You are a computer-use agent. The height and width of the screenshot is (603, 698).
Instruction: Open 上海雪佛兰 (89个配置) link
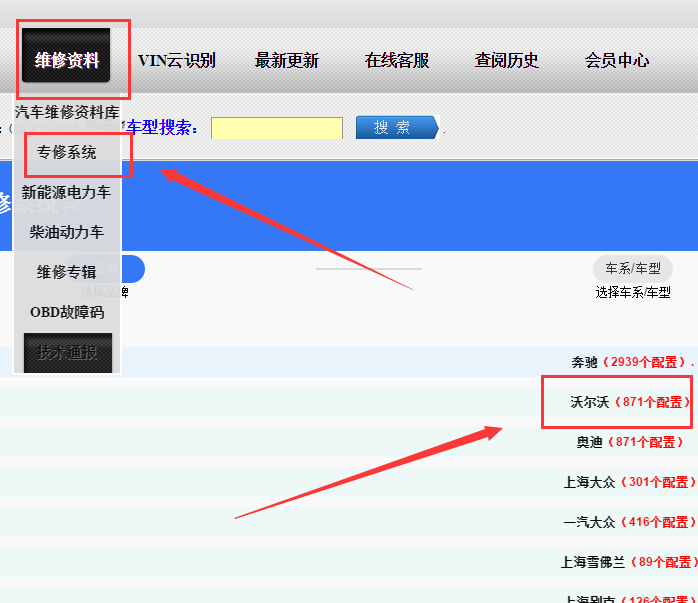click(629, 562)
